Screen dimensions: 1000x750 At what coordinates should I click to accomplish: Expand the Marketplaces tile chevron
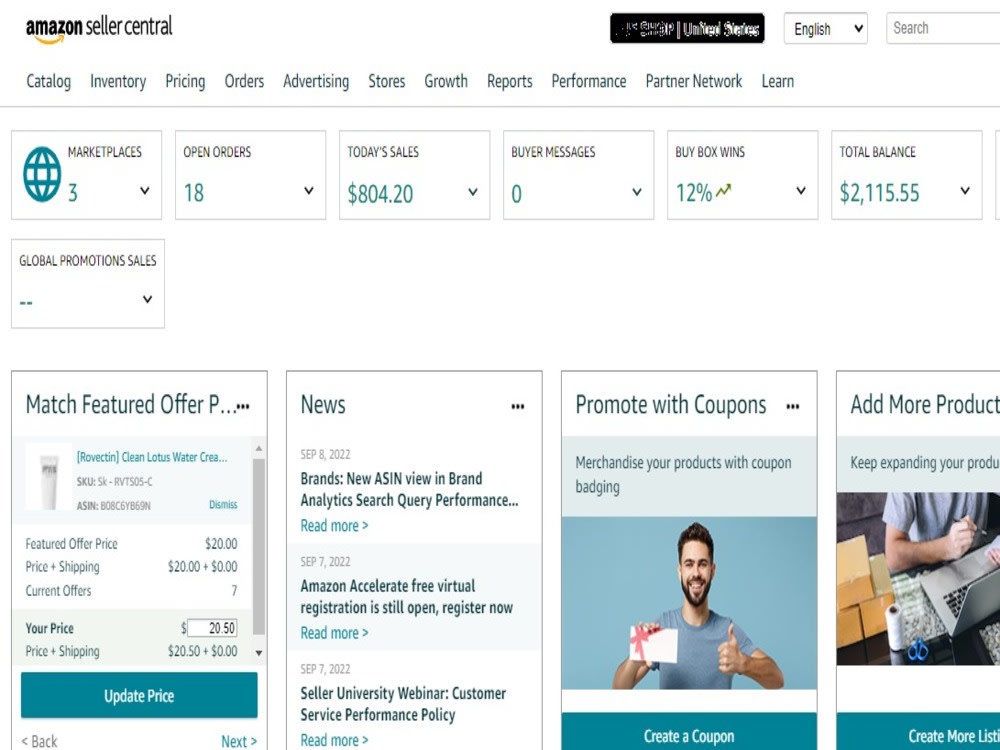tap(145, 191)
